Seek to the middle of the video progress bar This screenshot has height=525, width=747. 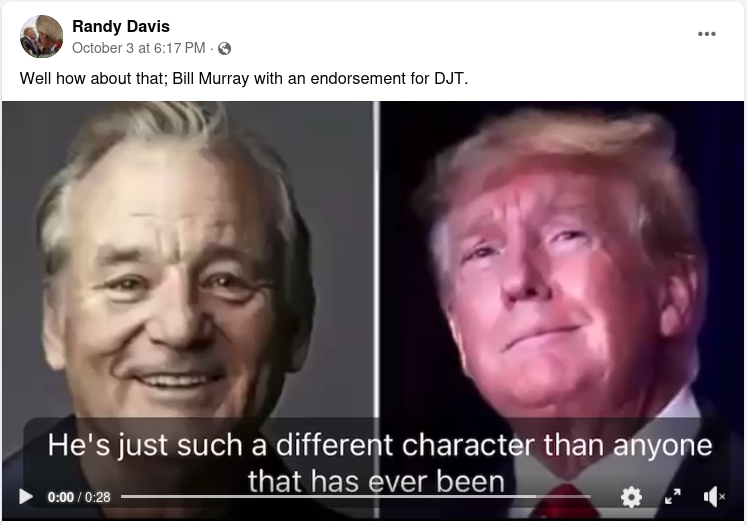tap(356, 496)
